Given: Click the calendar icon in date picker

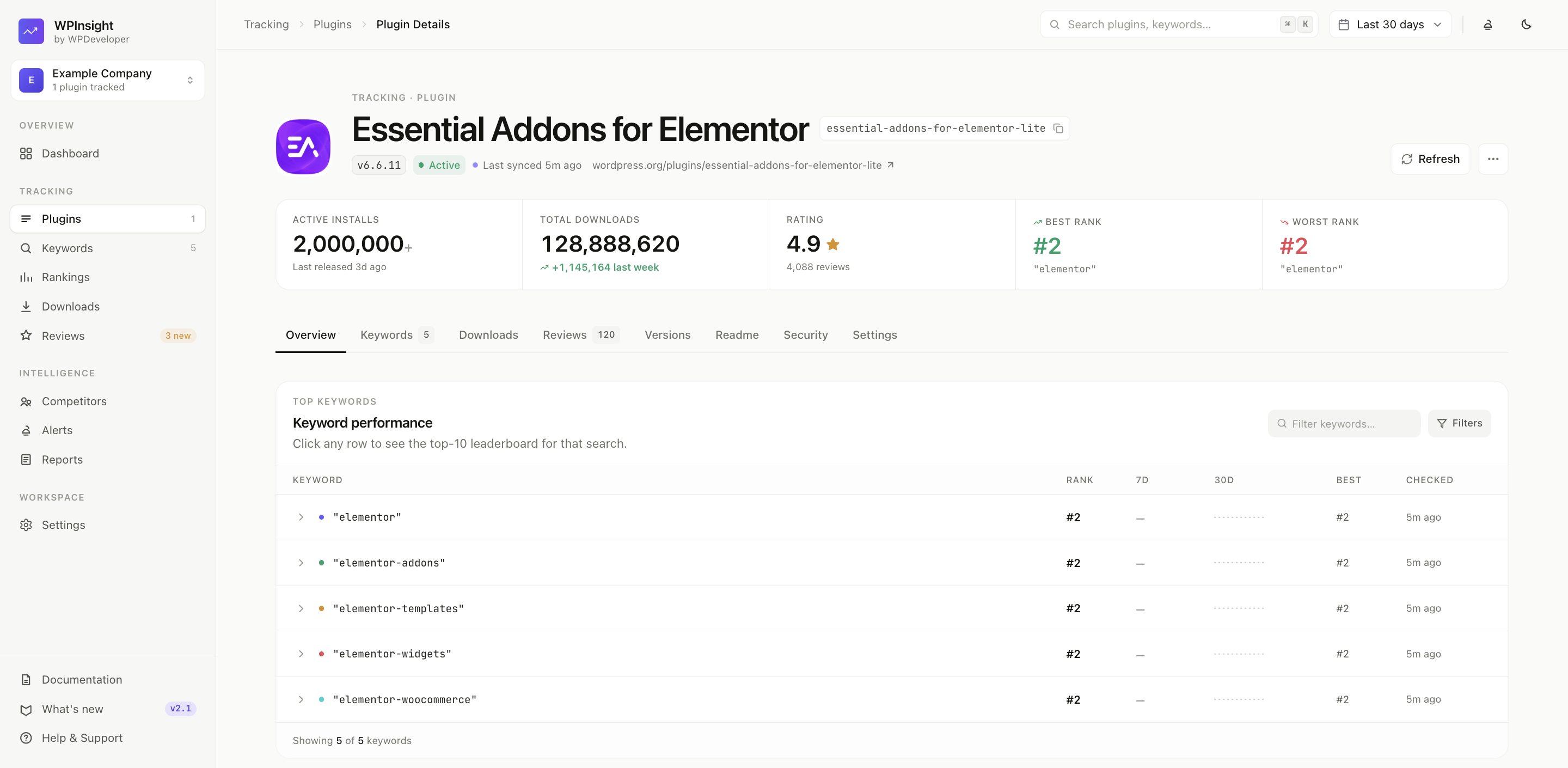Looking at the screenshot, I should [x=1344, y=25].
